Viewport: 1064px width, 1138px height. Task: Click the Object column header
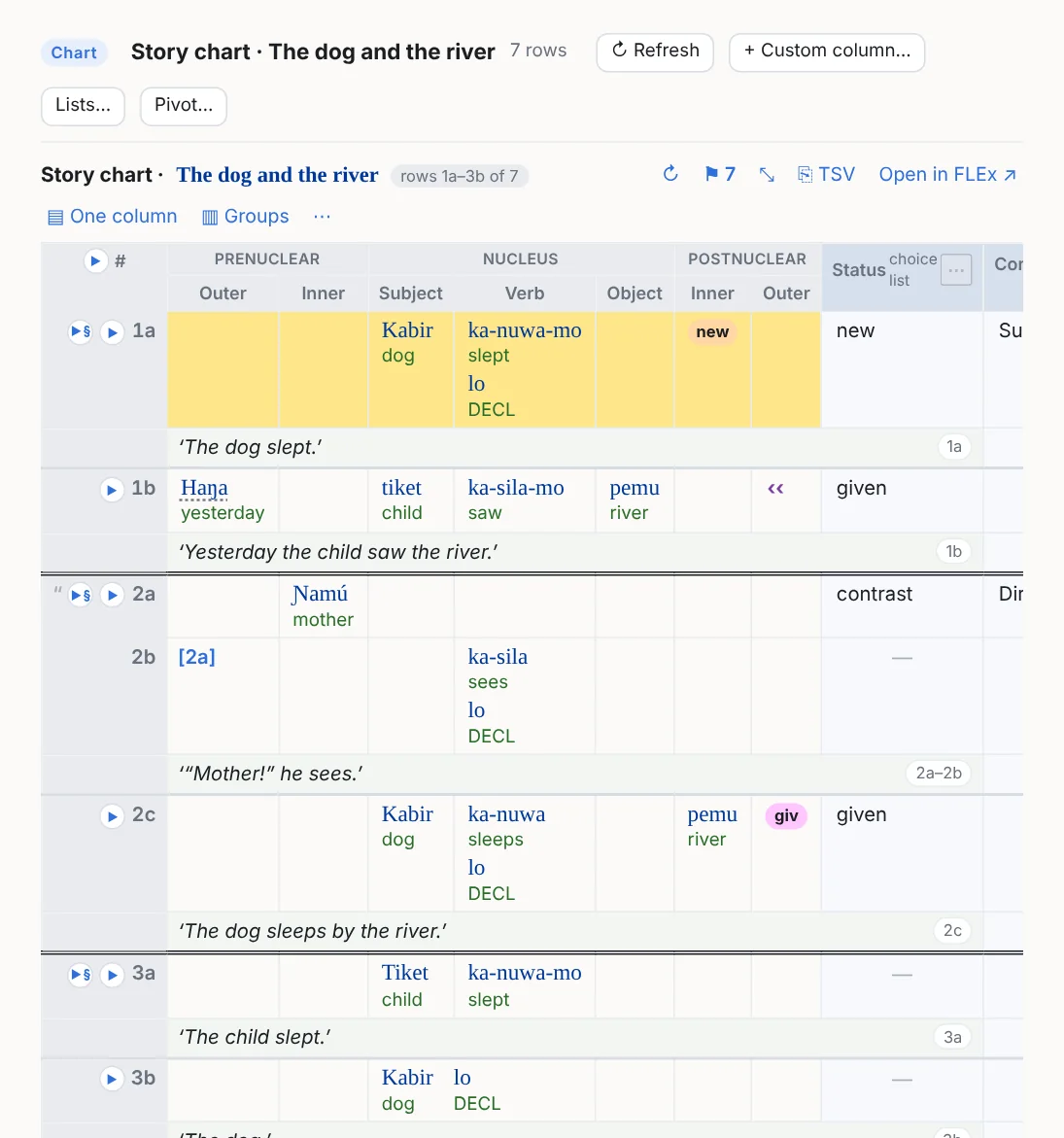pos(635,293)
